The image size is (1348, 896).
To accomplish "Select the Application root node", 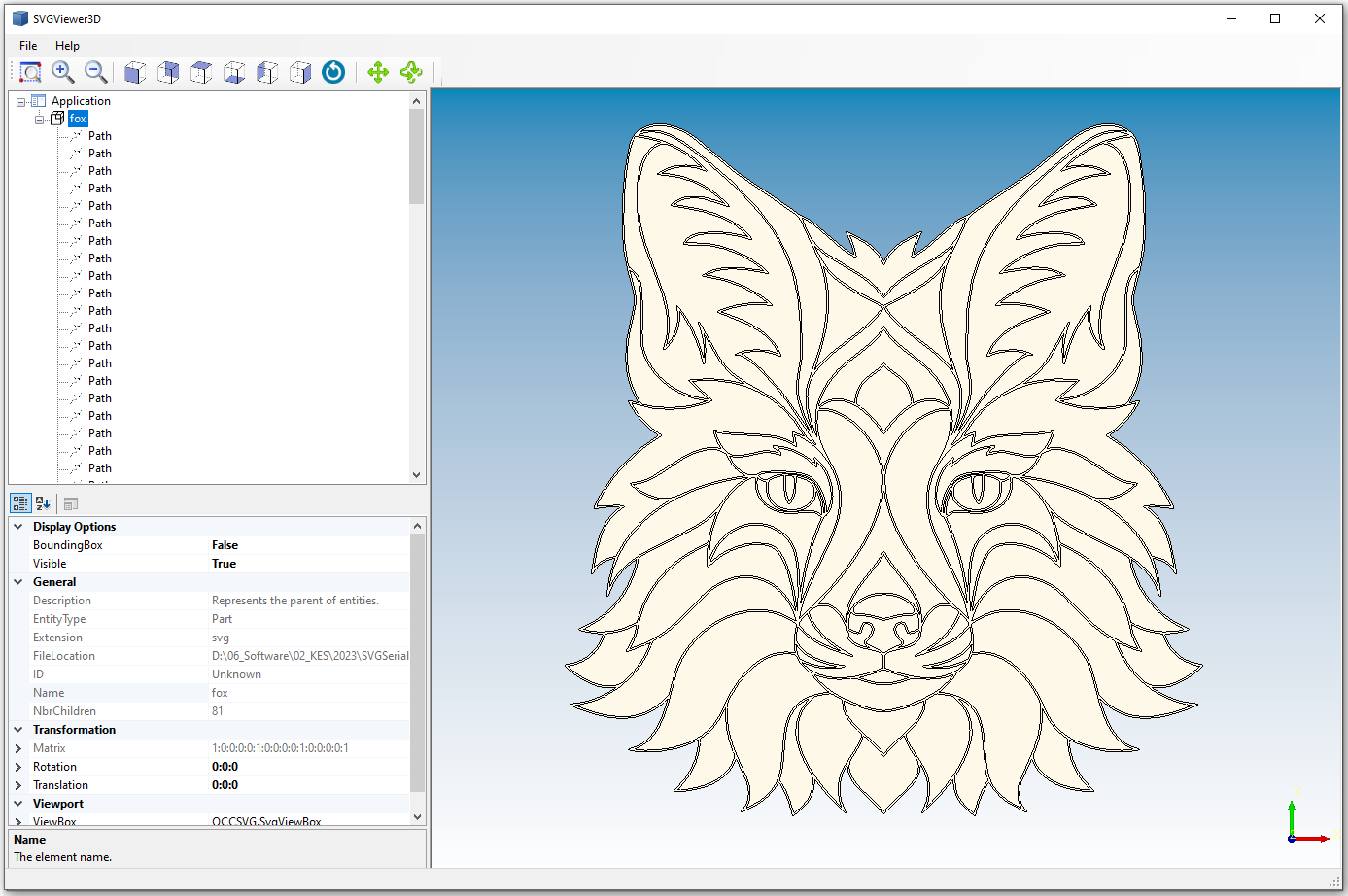I will (81, 101).
